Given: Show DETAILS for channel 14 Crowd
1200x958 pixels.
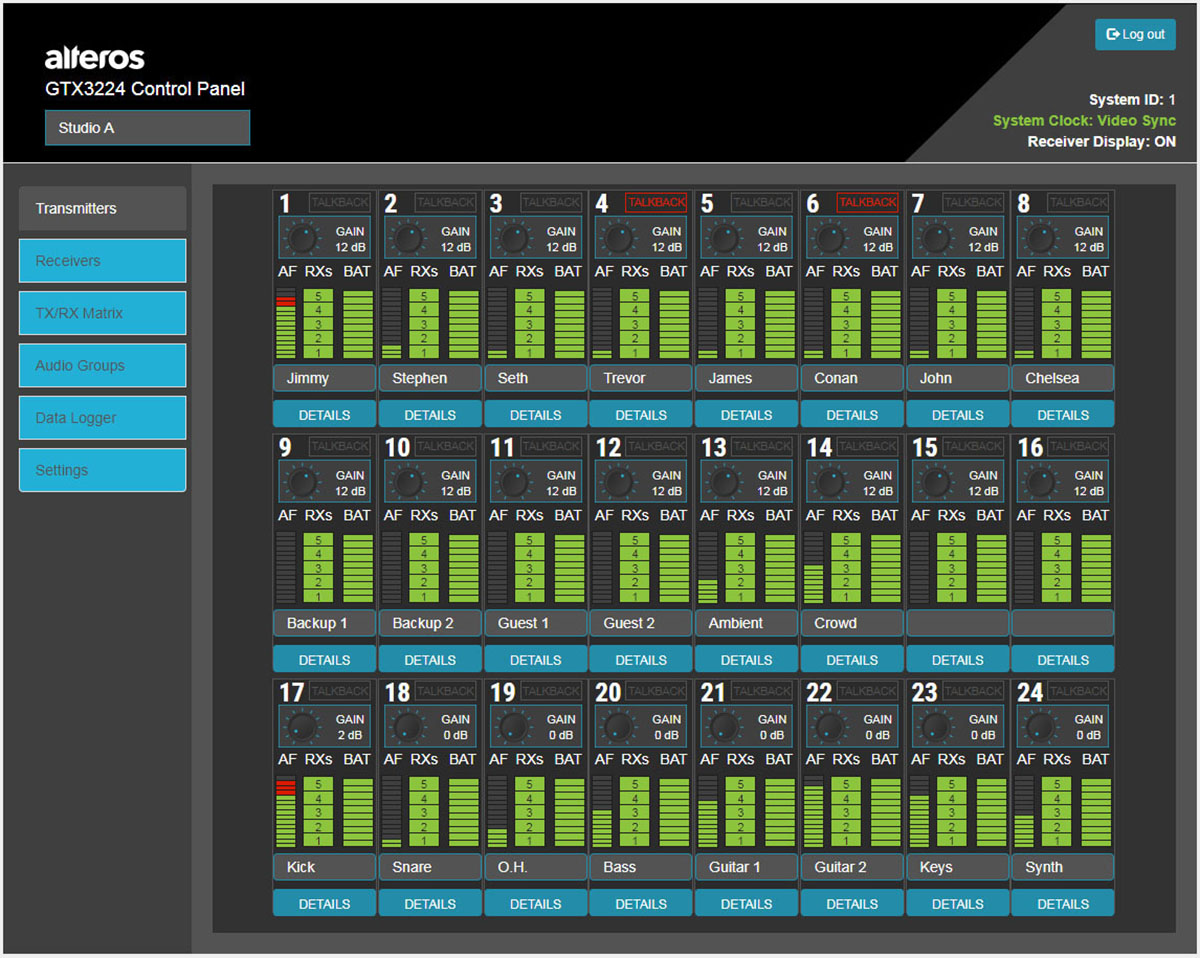Looking at the screenshot, I should tap(852, 660).
